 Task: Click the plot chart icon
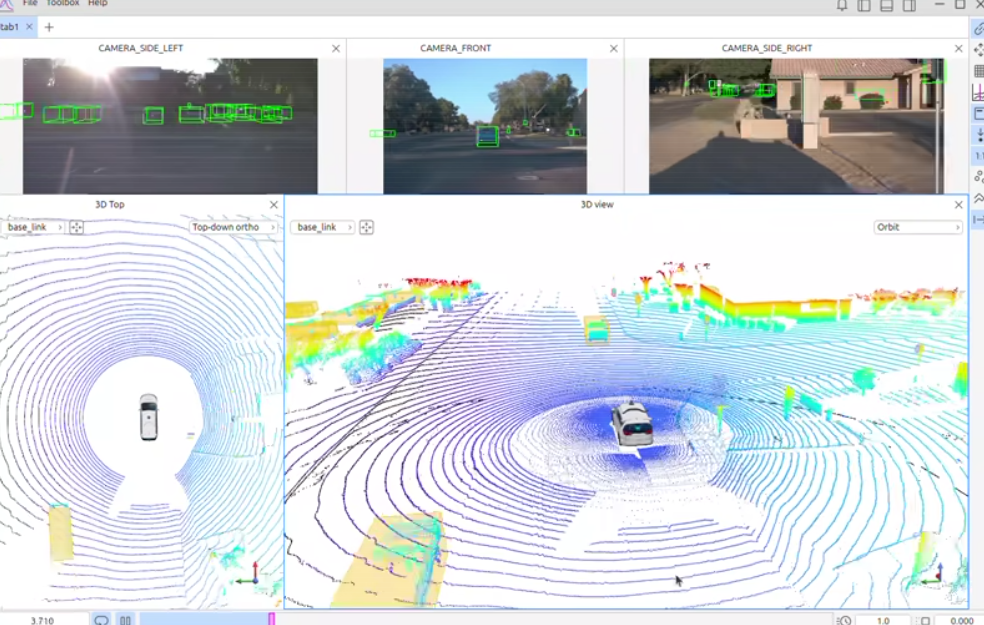(x=978, y=92)
